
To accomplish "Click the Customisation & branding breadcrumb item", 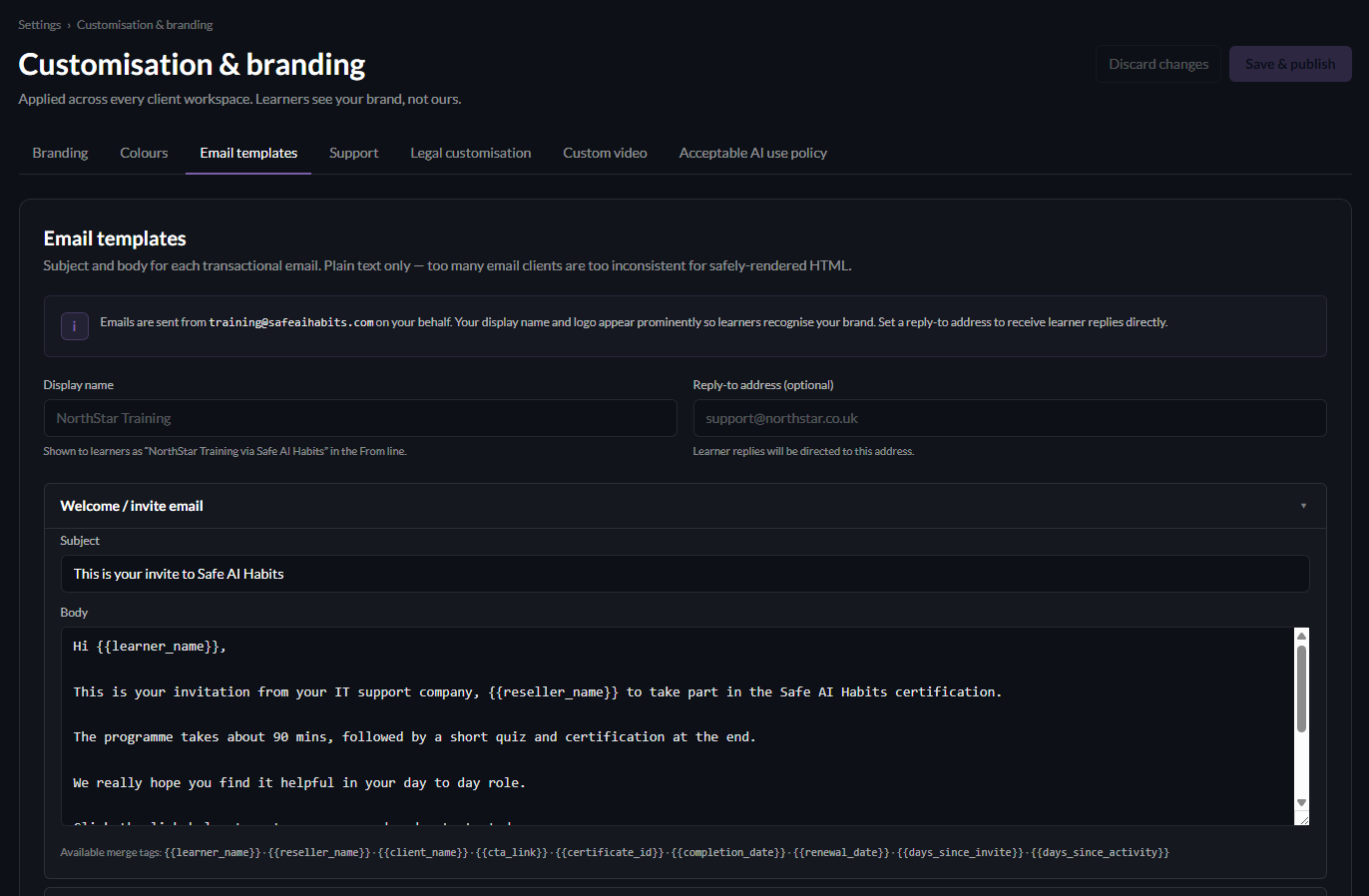I will click(x=145, y=25).
